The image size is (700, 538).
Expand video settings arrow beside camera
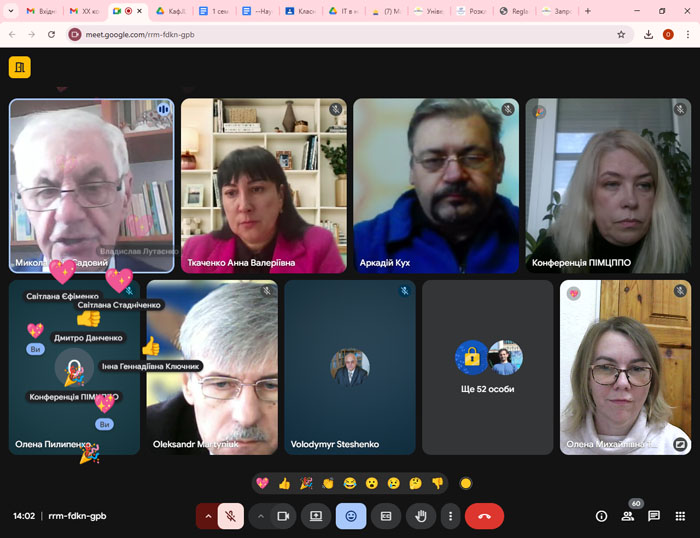(260, 516)
